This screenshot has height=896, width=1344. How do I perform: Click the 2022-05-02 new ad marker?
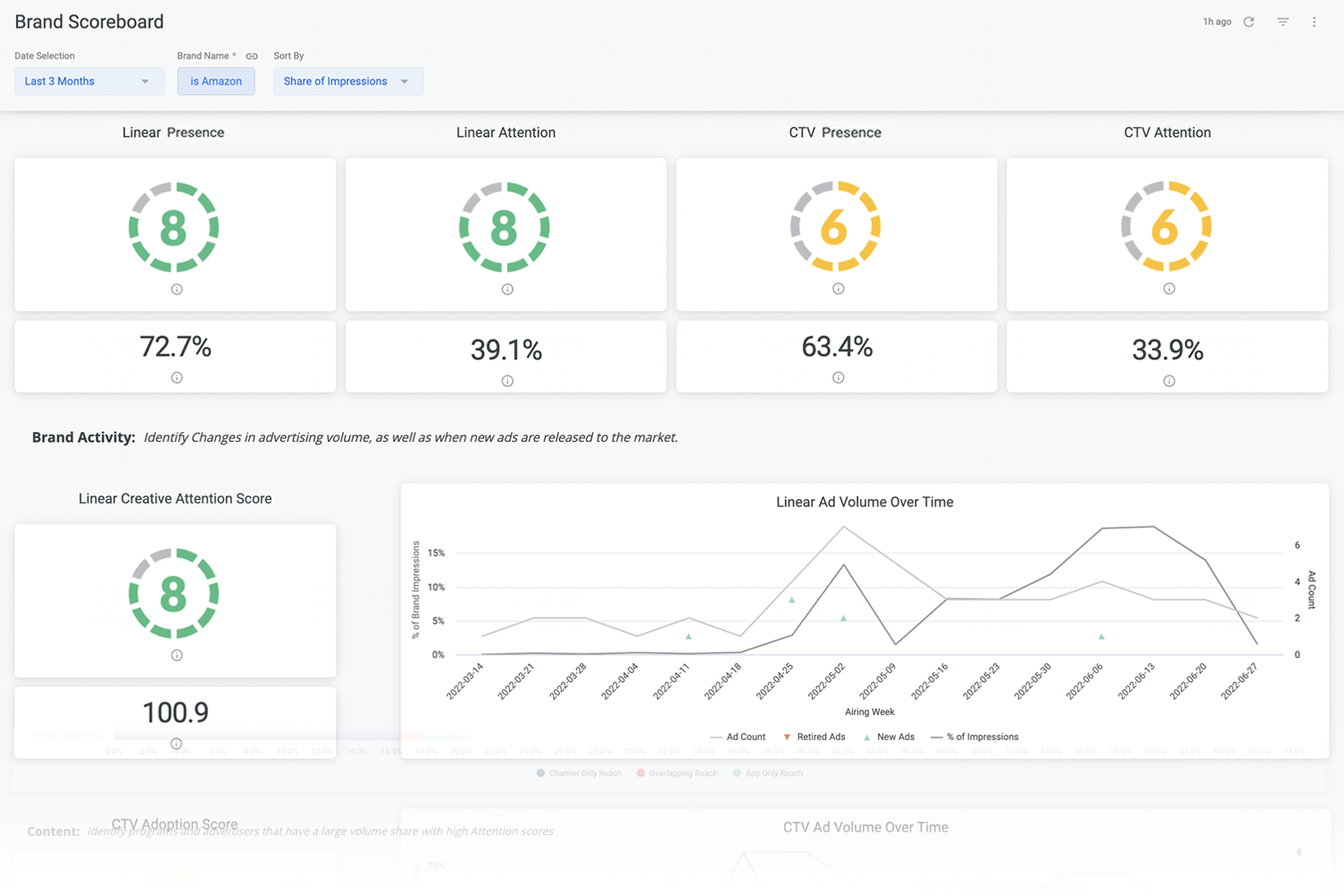(x=843, y=618)
